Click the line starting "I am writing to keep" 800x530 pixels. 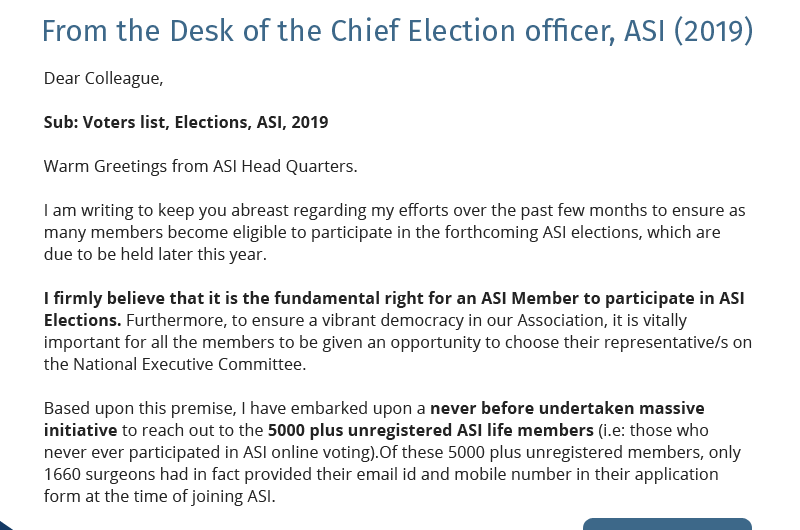(394, 210)
